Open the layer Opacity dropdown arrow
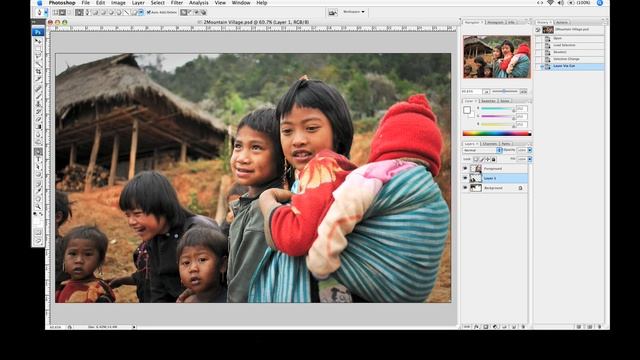 (530, 150)
